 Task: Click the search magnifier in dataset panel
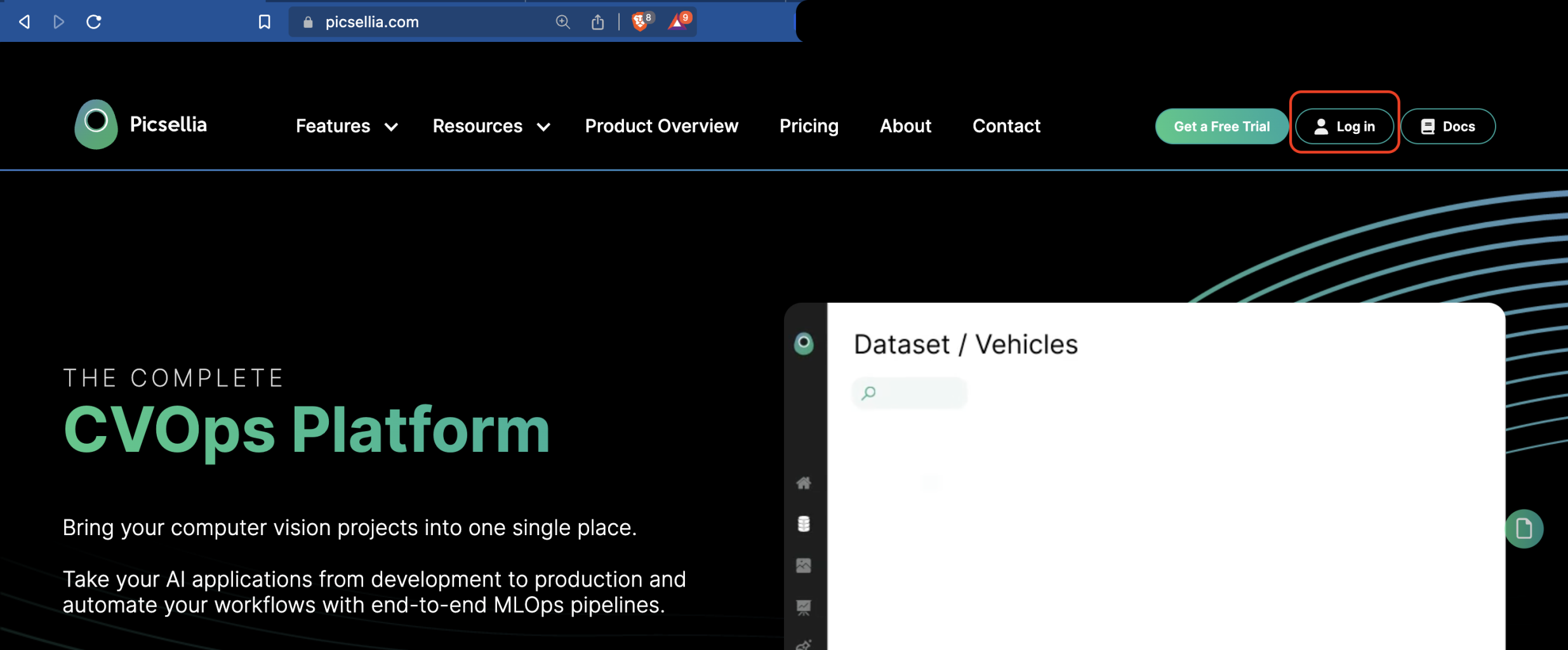(x=868, y=394)
